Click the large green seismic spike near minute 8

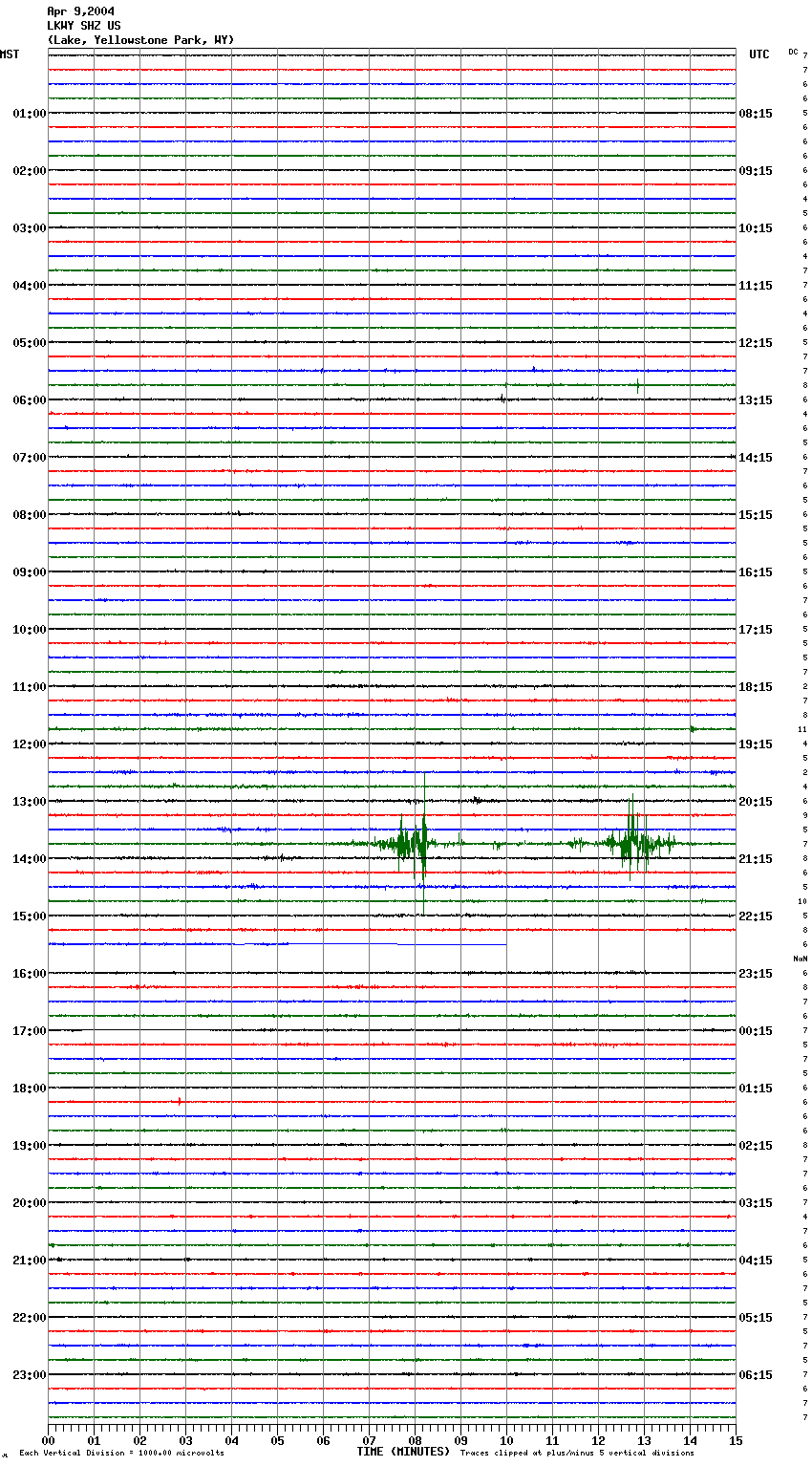423,843
